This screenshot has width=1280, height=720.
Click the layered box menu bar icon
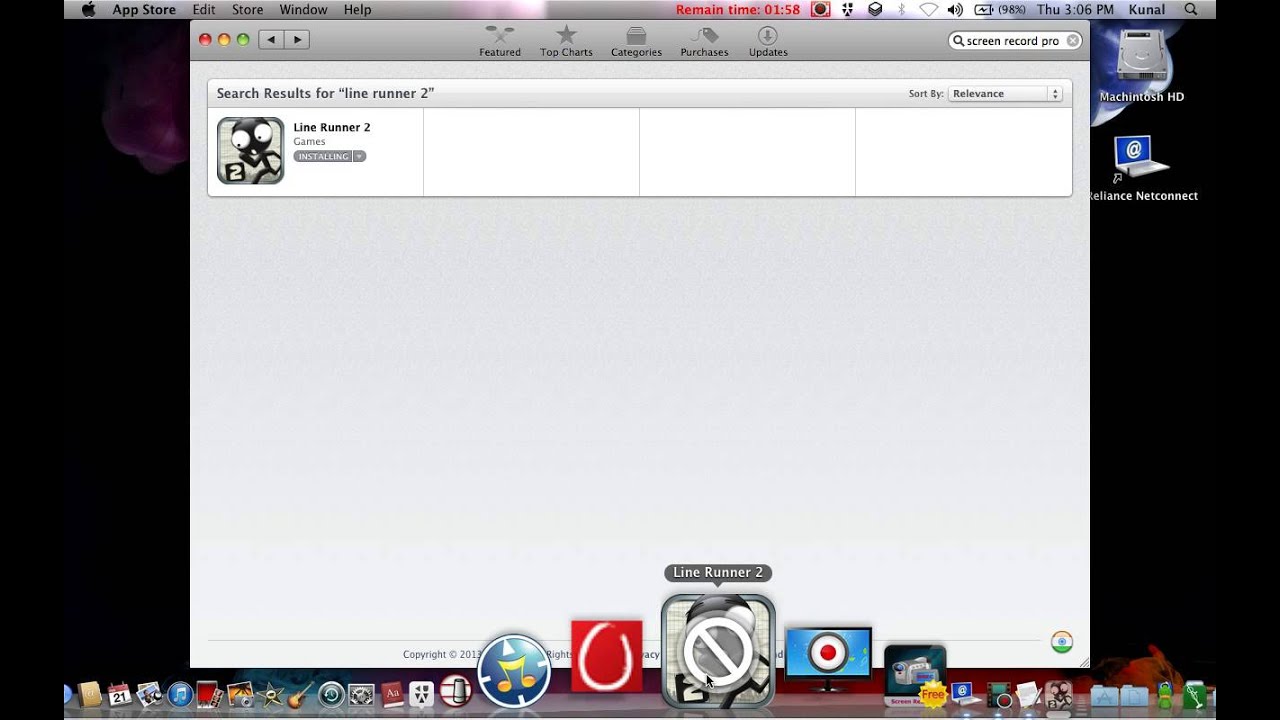(x=875, y=9)
